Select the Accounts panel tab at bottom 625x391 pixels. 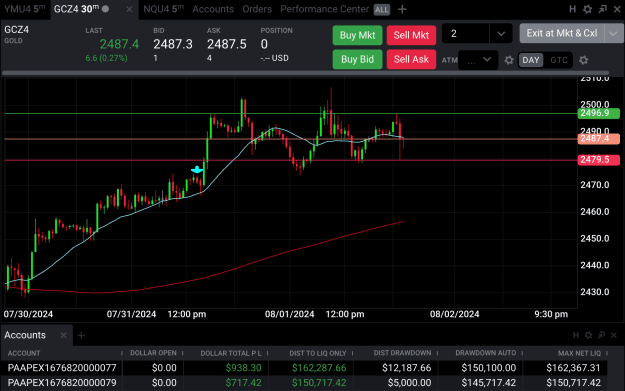(x=25, y=335)
